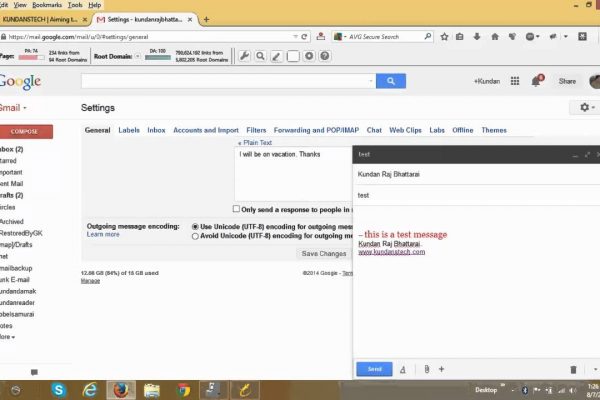Image resolution: width=600 pixels, height=400 pixels.
Task: Check Only send a response to people checkbox
Action: 236,209
